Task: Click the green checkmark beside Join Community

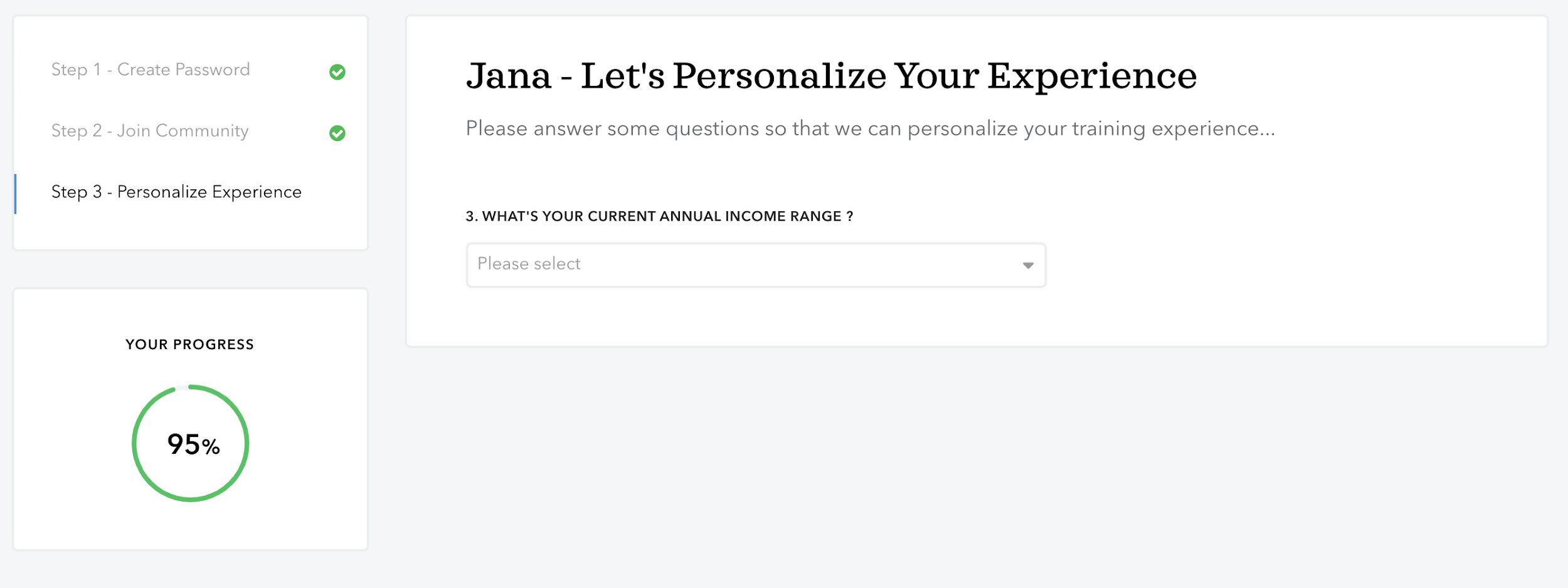Action: (x=337, y=133)
